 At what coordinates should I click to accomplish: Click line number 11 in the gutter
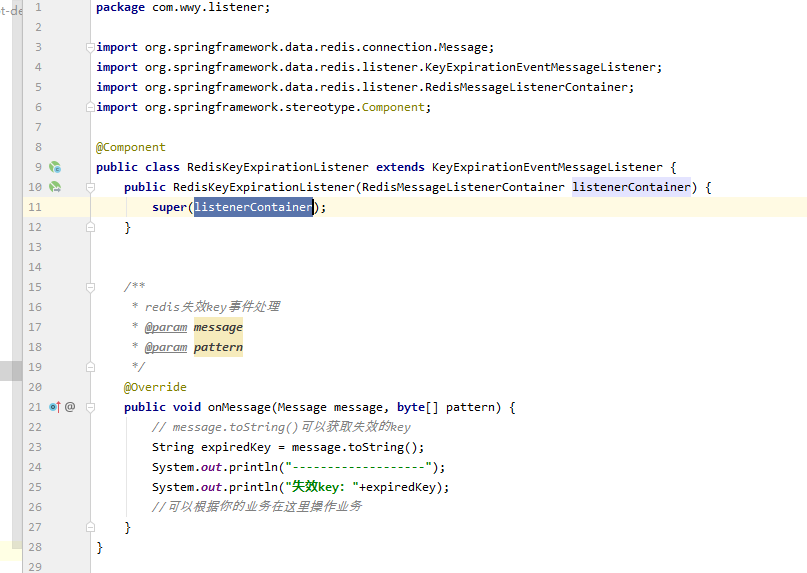[35, 207]
